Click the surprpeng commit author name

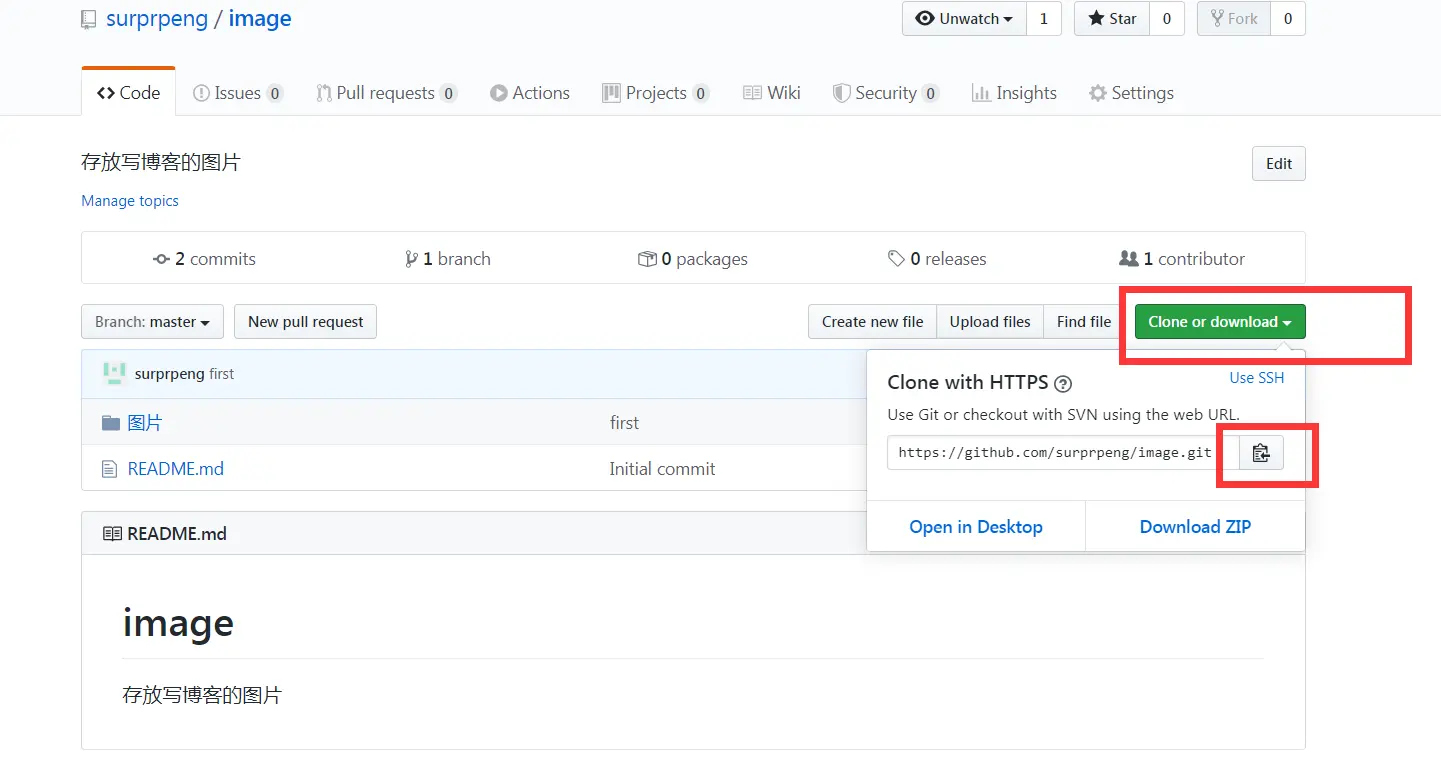[170, 374]
